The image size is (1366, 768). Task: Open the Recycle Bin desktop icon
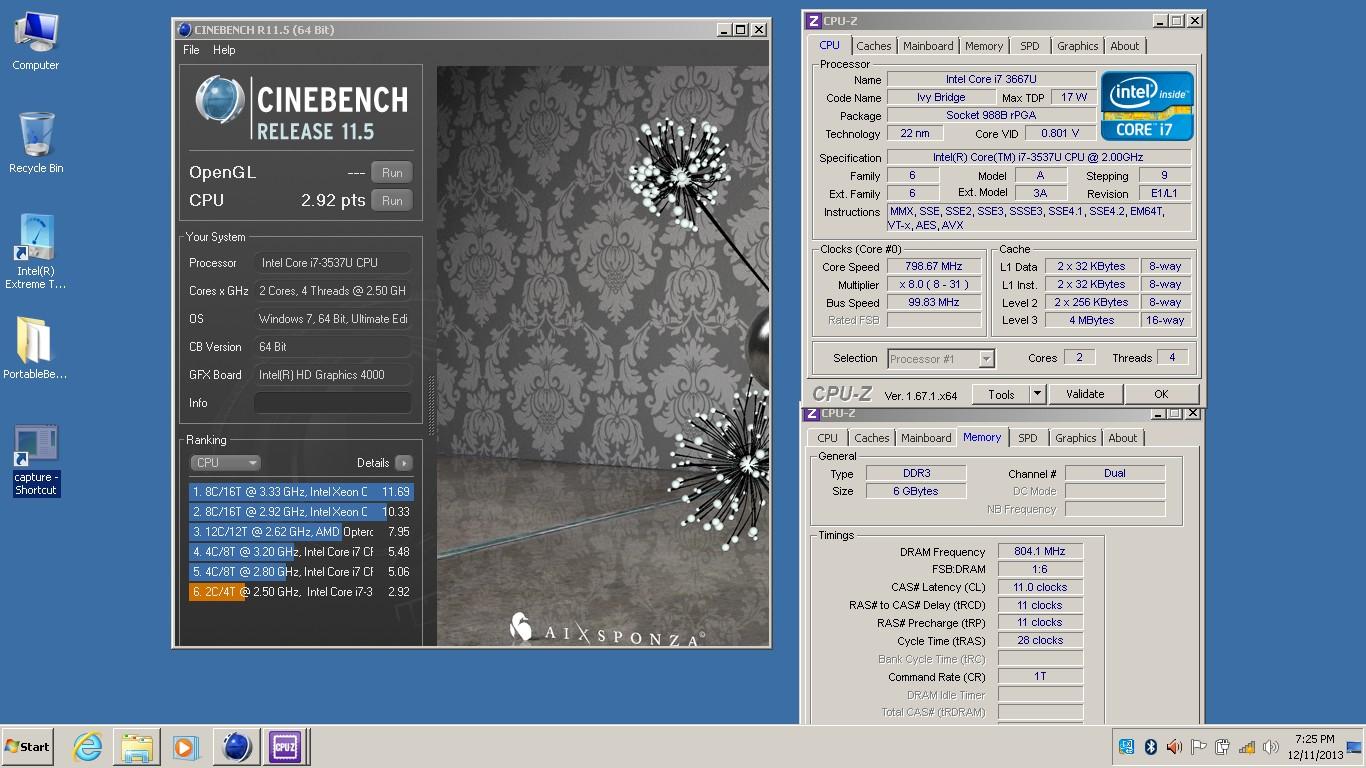tap(36, 142)
